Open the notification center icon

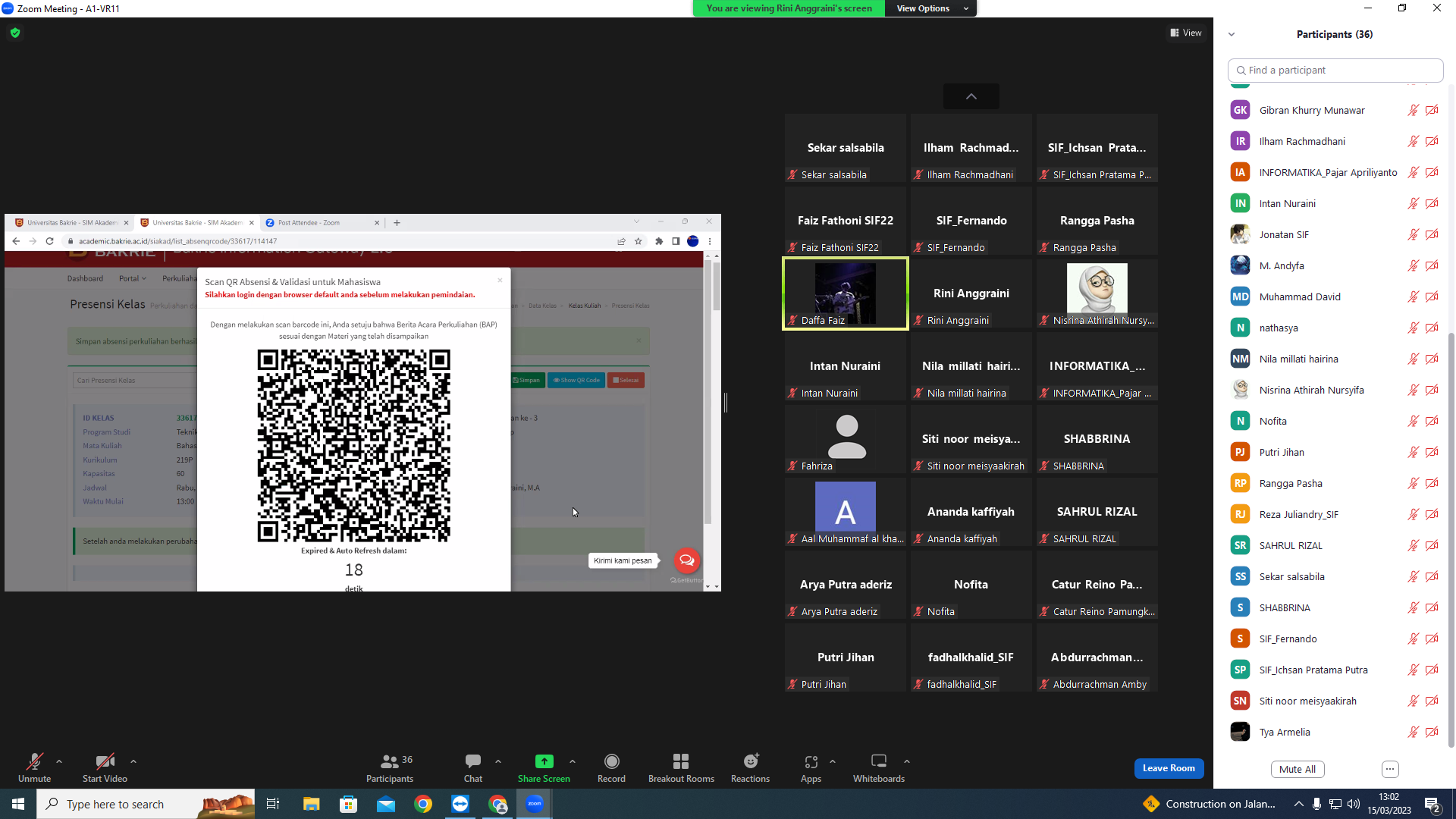(x=1433, y=805)
